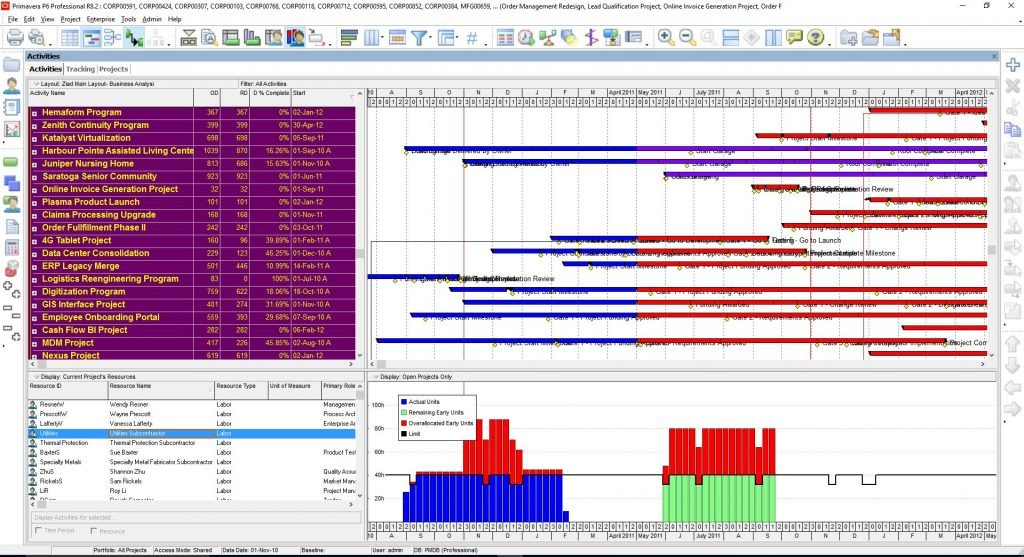Switch to the Projects tab
The image size is (1024, 557).
point(114,69)
